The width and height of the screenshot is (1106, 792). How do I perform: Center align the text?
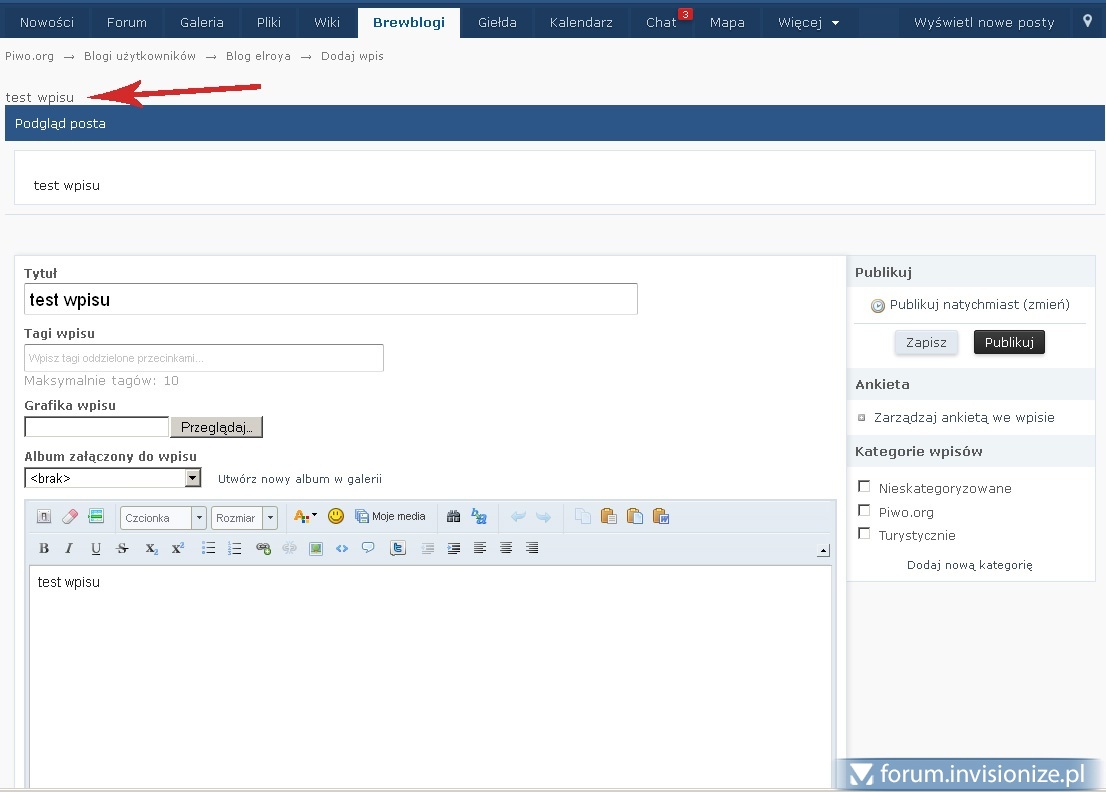click(x=506, y=548)
